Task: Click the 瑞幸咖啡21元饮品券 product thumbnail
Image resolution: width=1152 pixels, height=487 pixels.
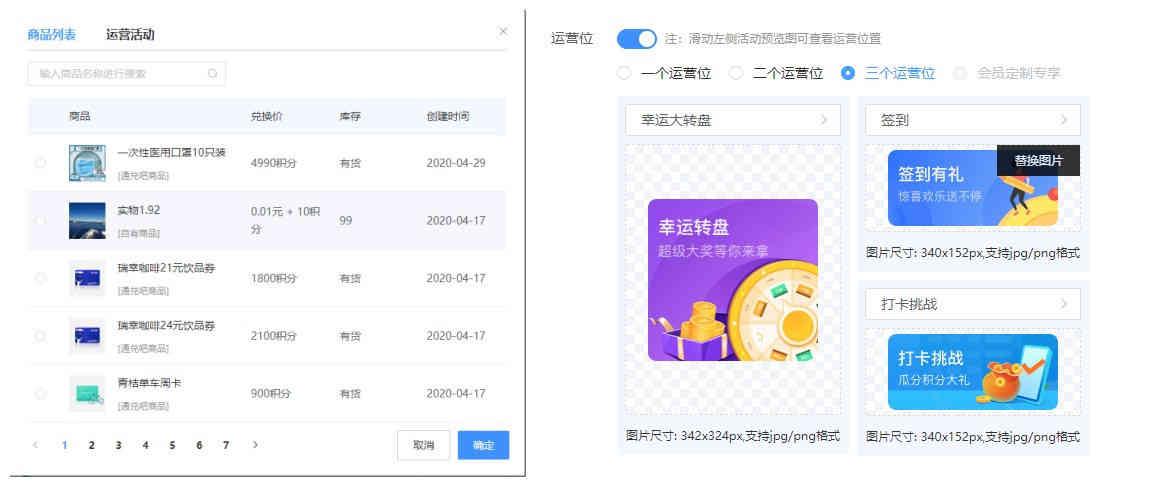Action: click(87, 278)
